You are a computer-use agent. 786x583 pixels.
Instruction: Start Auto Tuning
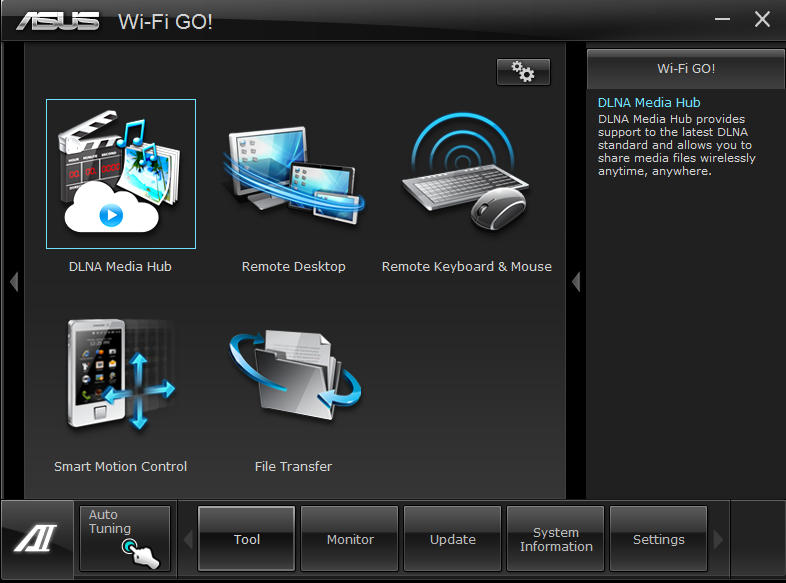[125, 538]
